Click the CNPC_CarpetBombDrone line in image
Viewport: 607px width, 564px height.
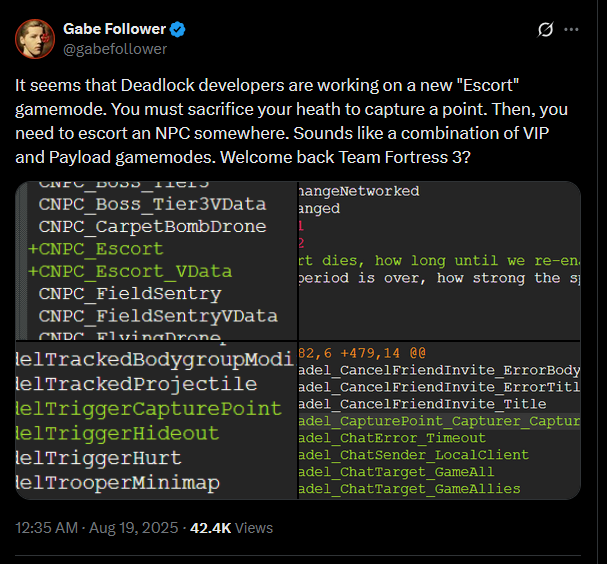[153, 226]
